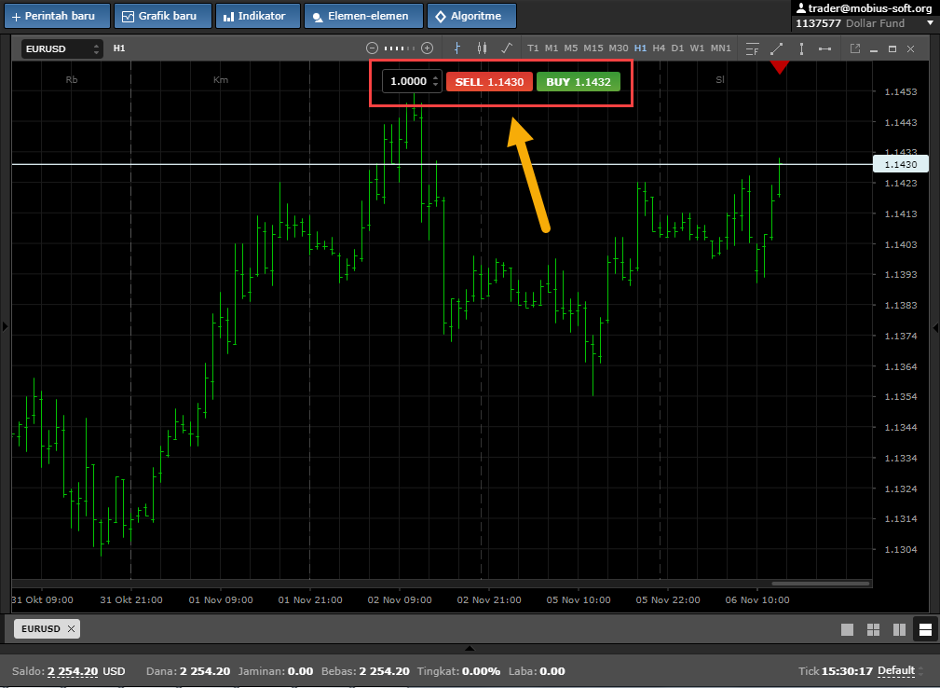
Task: Select the trend line drawing tool
Action: pos(777,49)
